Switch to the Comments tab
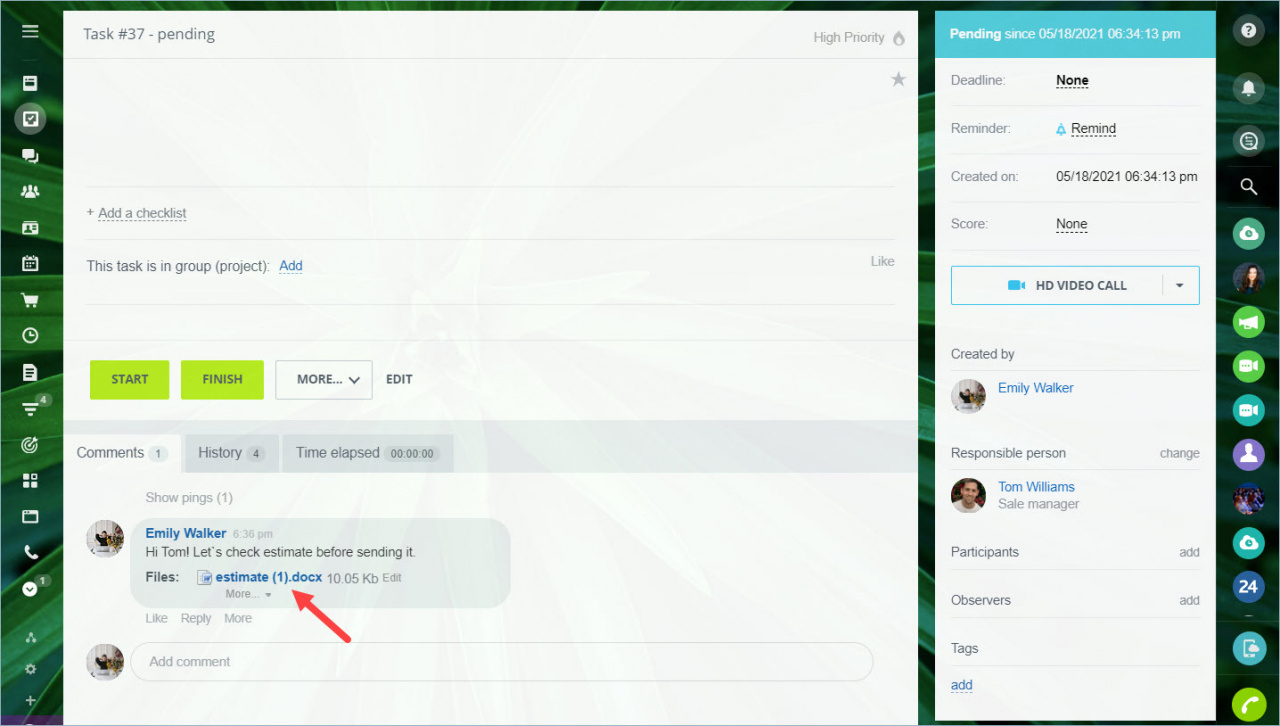 click(121, 453)
